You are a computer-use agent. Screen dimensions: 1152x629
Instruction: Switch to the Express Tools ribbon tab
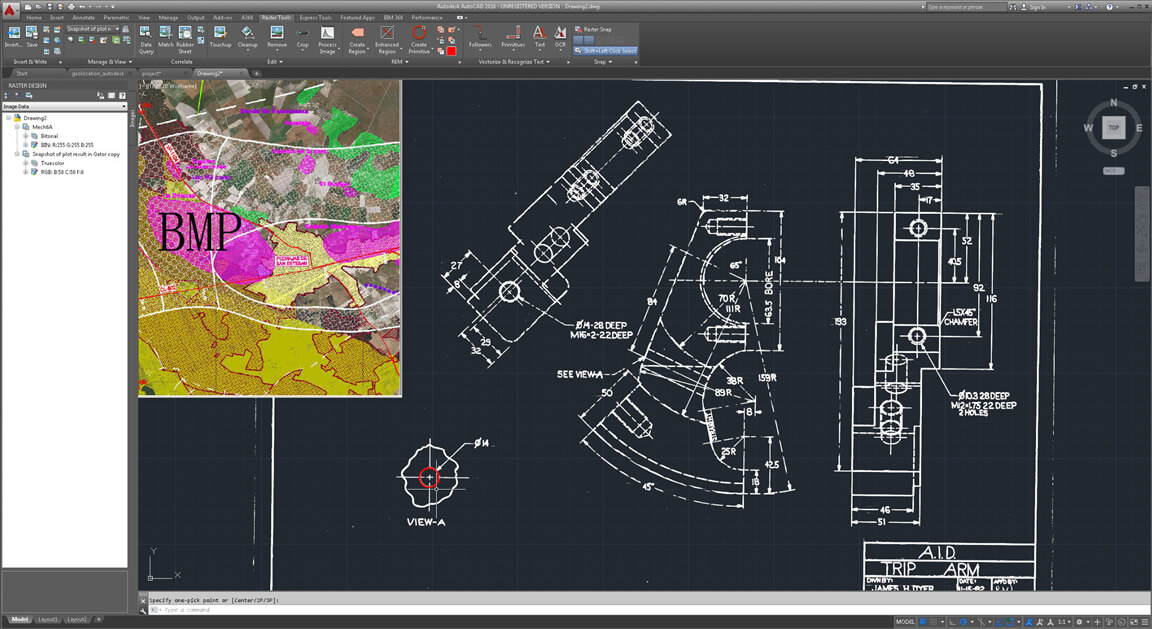tap(316, 17)
